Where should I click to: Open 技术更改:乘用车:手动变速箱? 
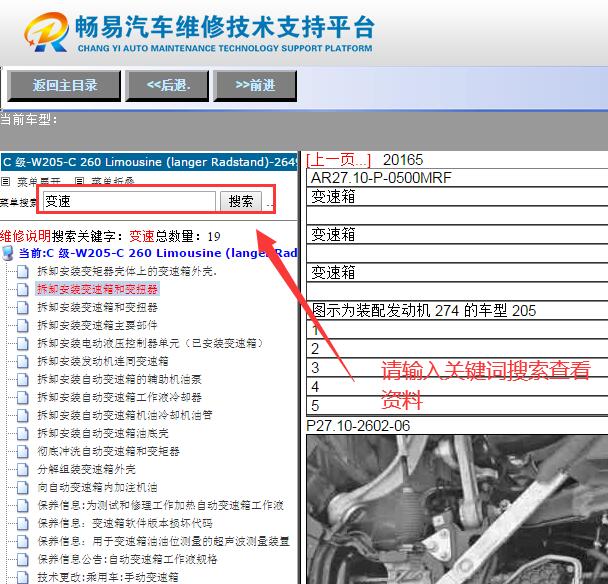[x=108, y=577]
